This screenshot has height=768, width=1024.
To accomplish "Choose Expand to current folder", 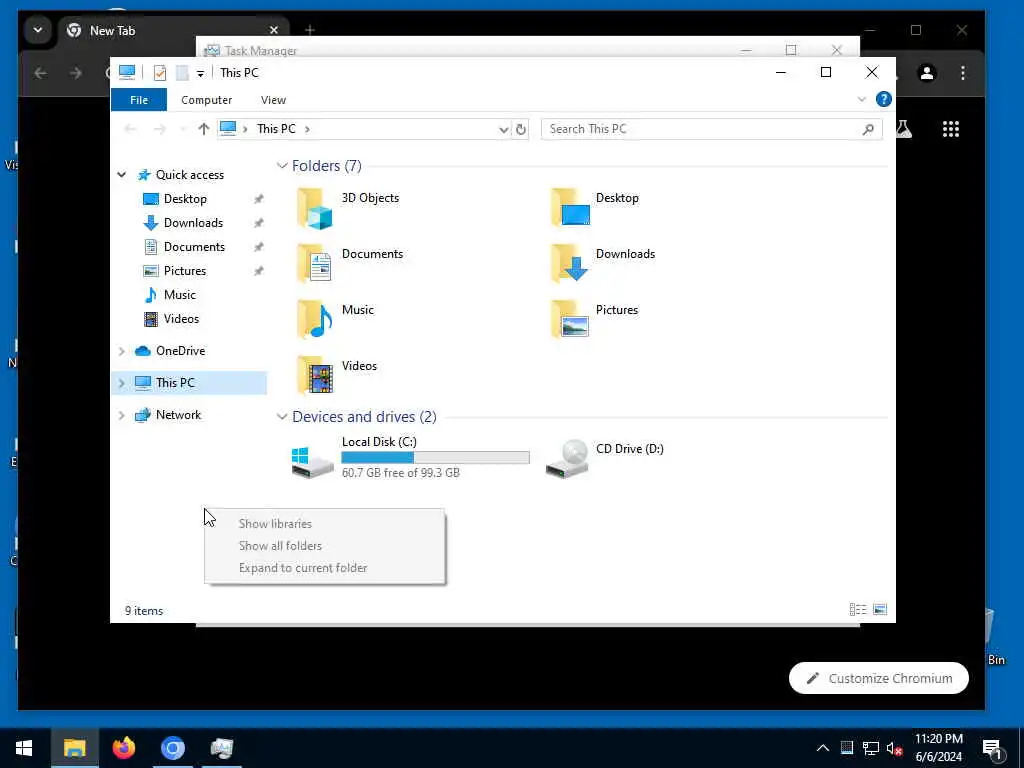I will coord(325,568).
